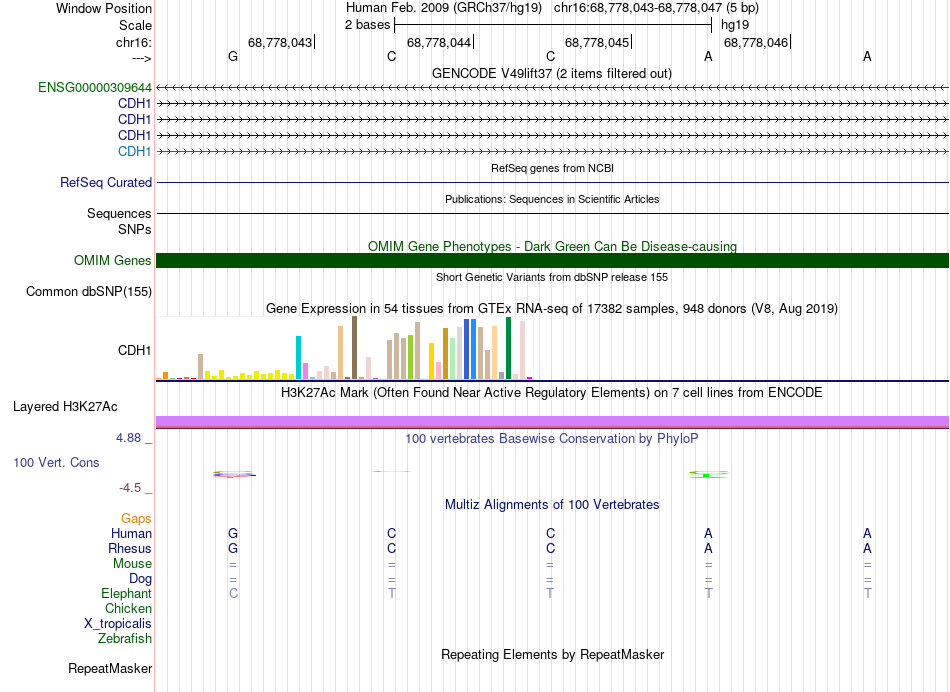This screenshot has width=950, height=692.
Task: Click the RefSeq genes from NCBI title
Action: 552,168
